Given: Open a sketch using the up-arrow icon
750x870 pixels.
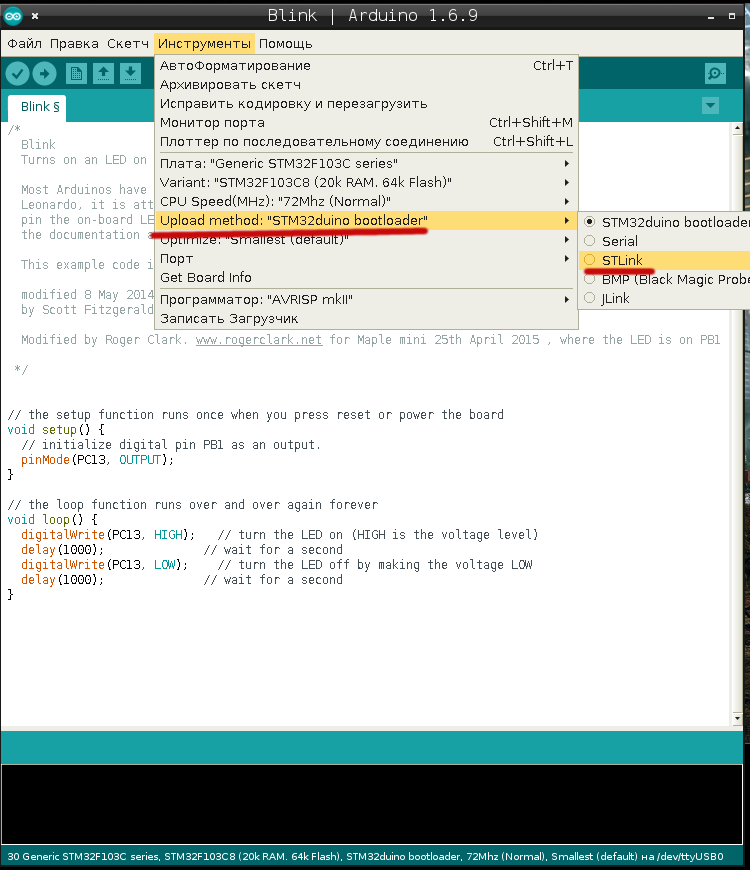Looking at the screenshot, I should tap(103, 73).
